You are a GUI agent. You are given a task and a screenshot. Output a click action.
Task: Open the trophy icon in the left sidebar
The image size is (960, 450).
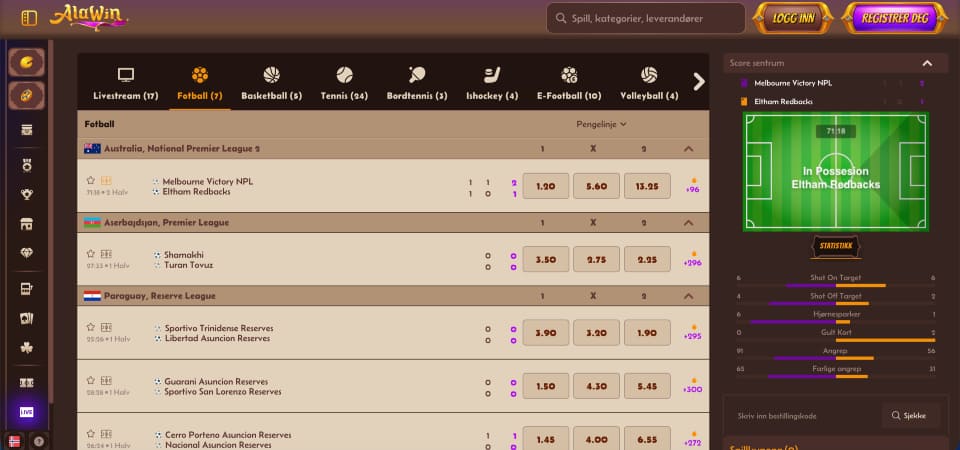pos(27,194)
